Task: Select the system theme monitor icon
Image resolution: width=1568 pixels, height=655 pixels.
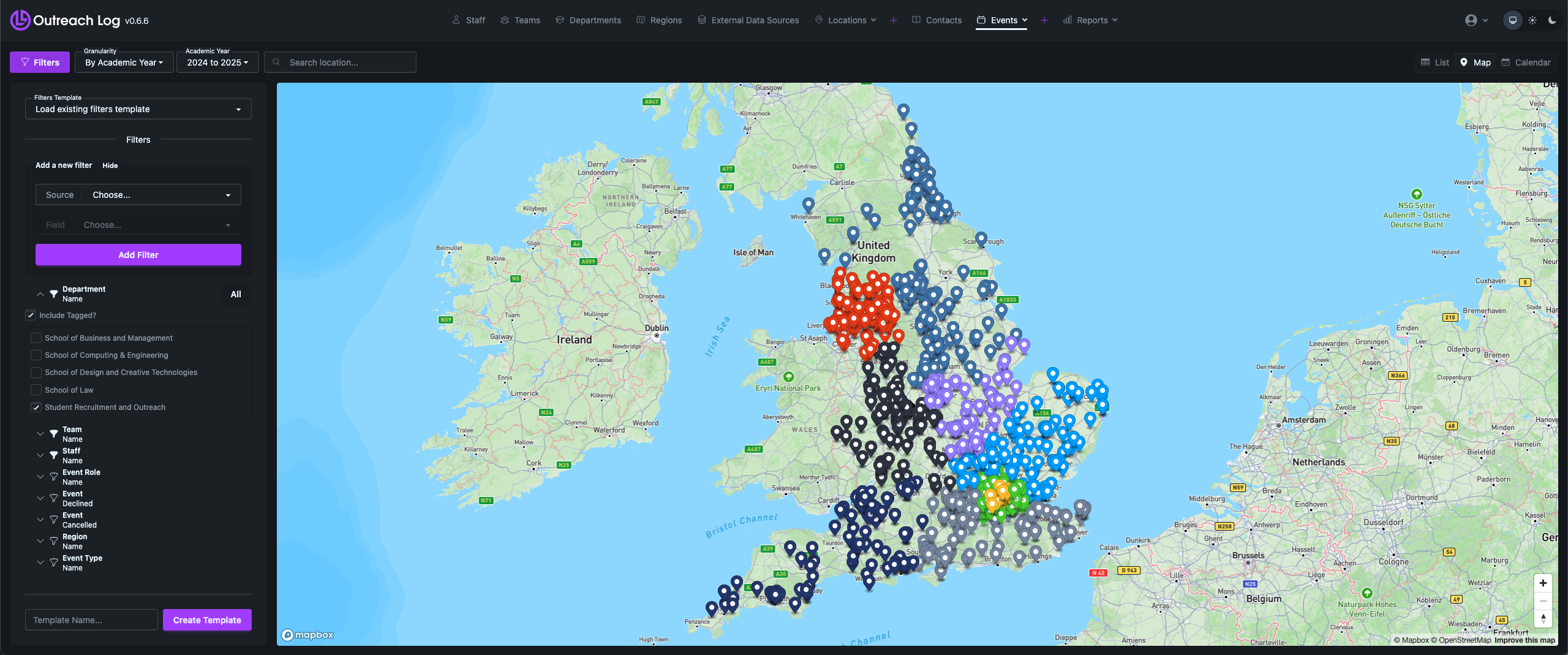Action: point(1513,20)
